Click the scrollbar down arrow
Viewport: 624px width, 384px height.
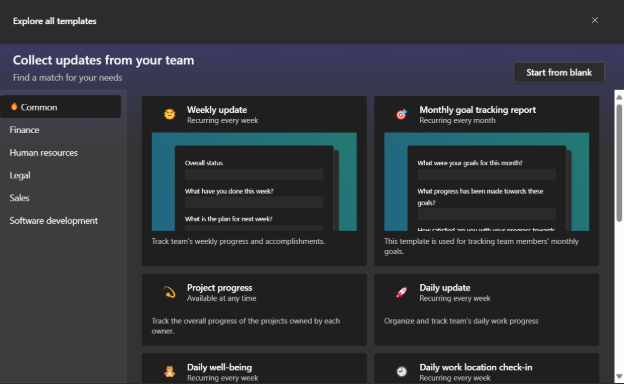pos(619,376)
